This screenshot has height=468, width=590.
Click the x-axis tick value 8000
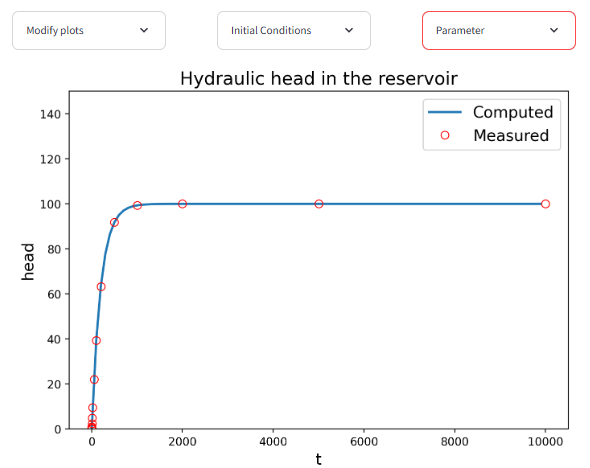[x=455, y=441]
